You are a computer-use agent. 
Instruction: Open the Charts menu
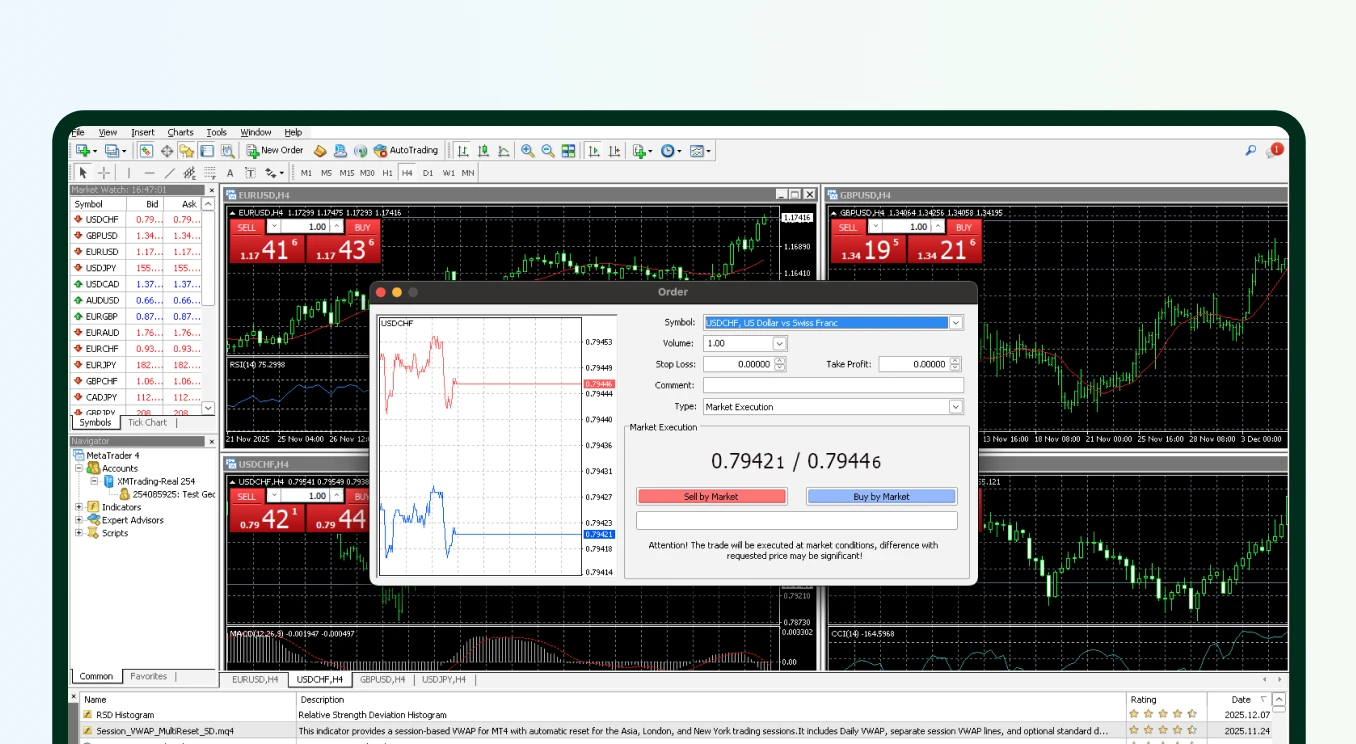tap(180, 132)
